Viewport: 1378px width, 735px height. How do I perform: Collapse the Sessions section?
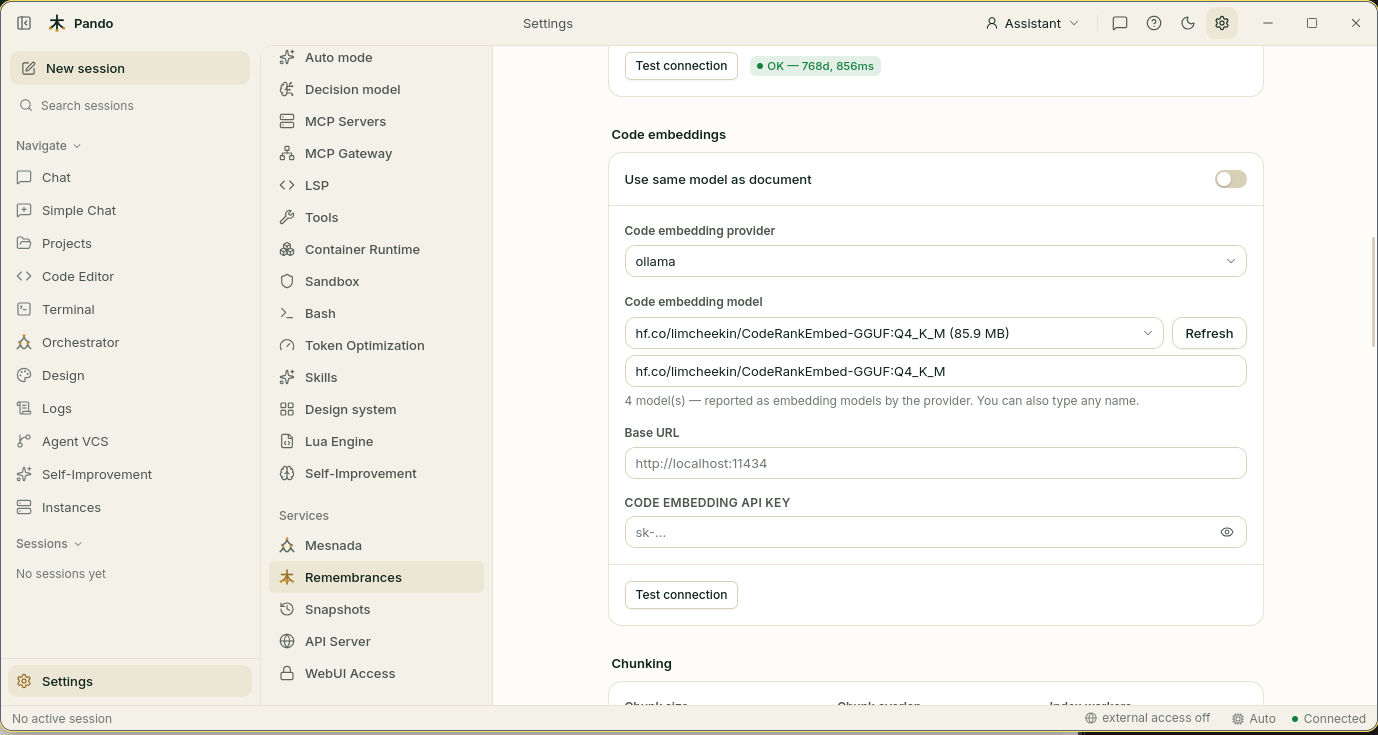click(49, 543)
